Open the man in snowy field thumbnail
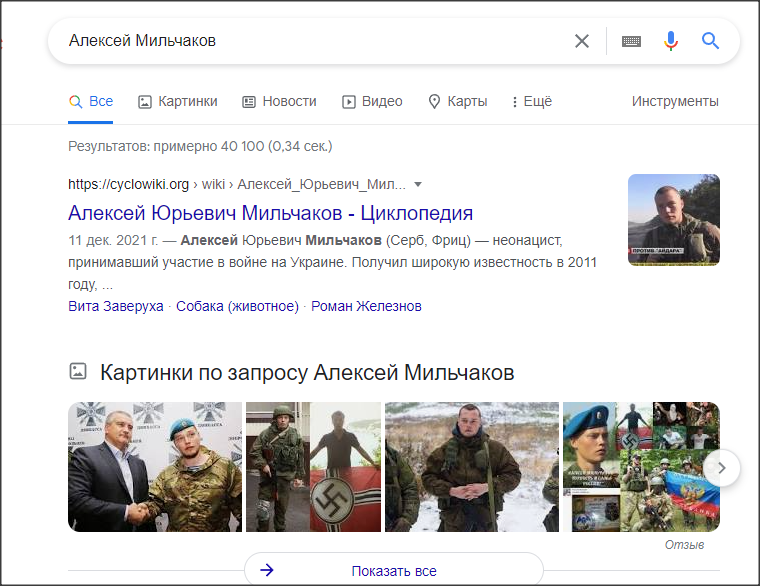760x586 pixels. [x=472, y=467]
